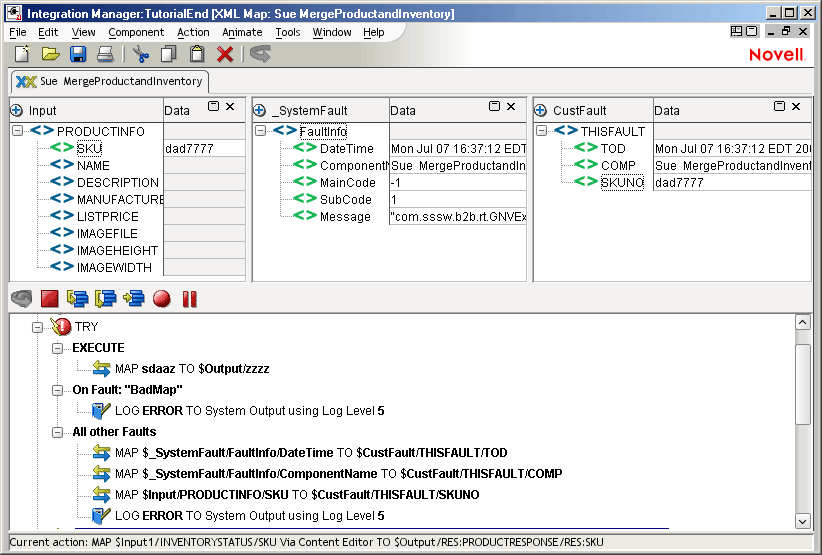Pause animation with the red bars icon

(x=189, y=298)
